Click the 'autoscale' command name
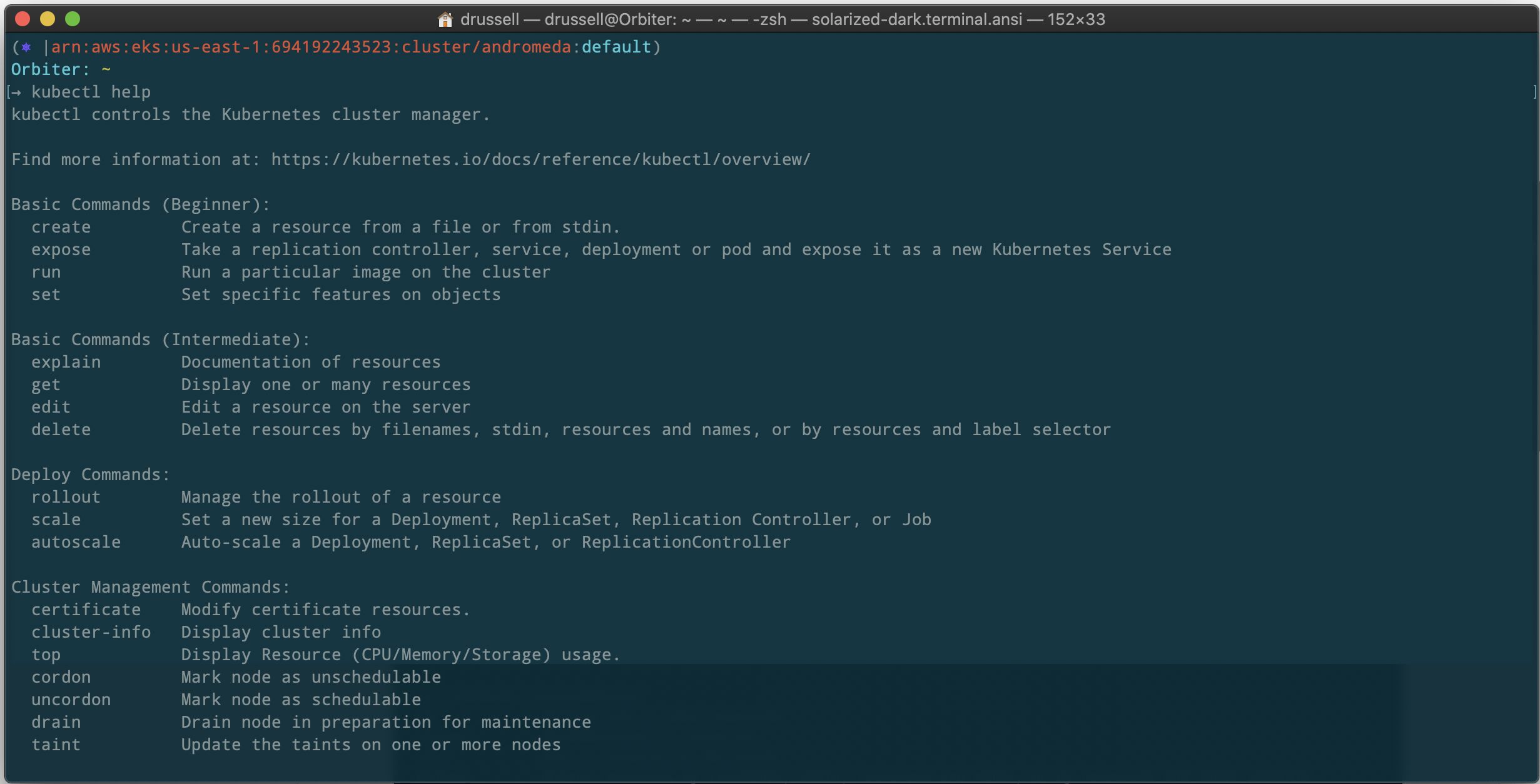The width and height of the screenshot is (1540, 784). coord(76,543)
